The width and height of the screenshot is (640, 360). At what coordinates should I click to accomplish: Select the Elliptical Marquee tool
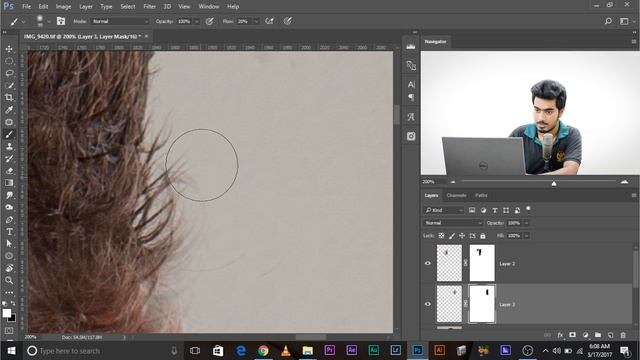(9, 61)
